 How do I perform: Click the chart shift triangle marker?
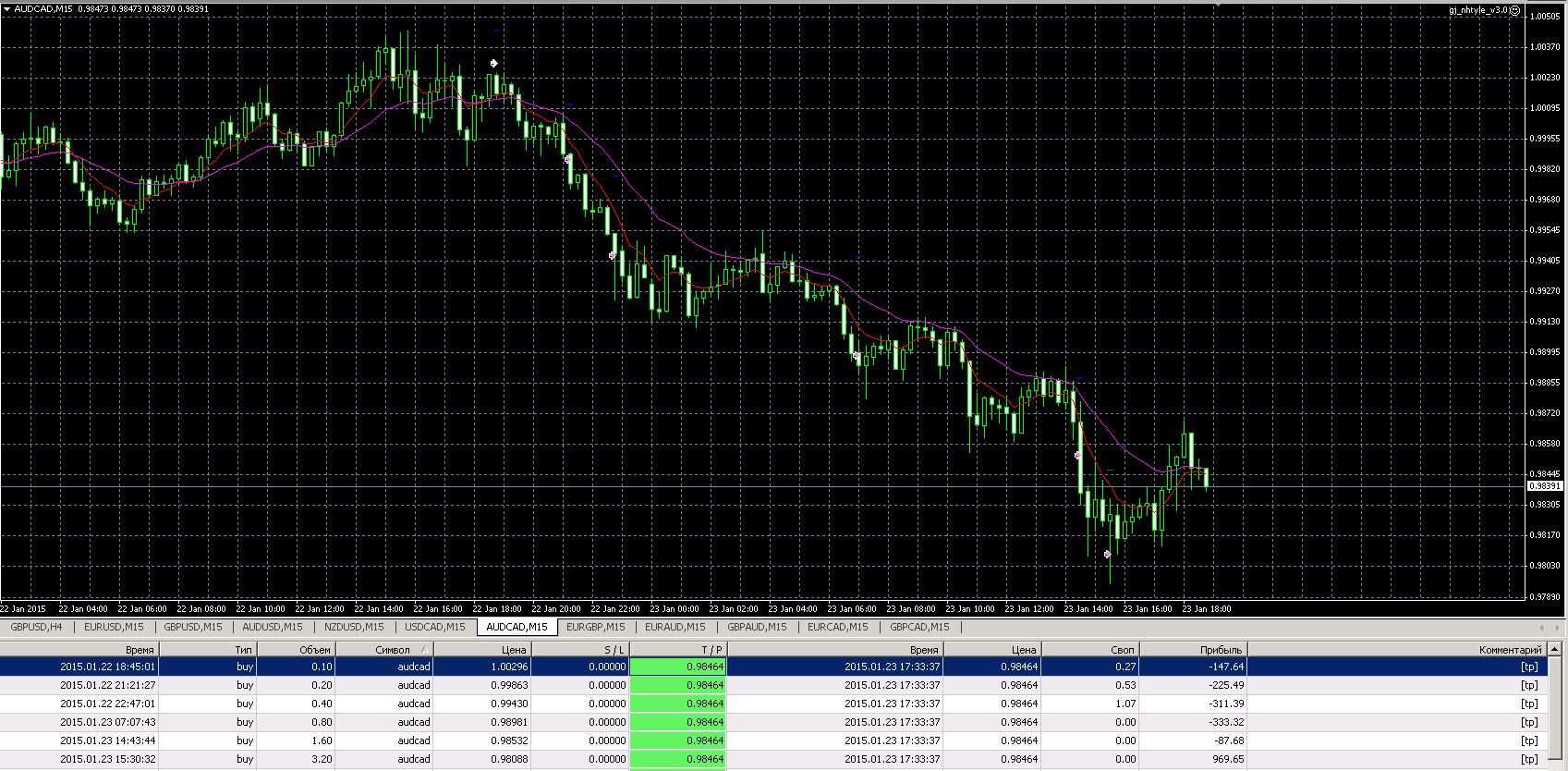(1219, 5)
